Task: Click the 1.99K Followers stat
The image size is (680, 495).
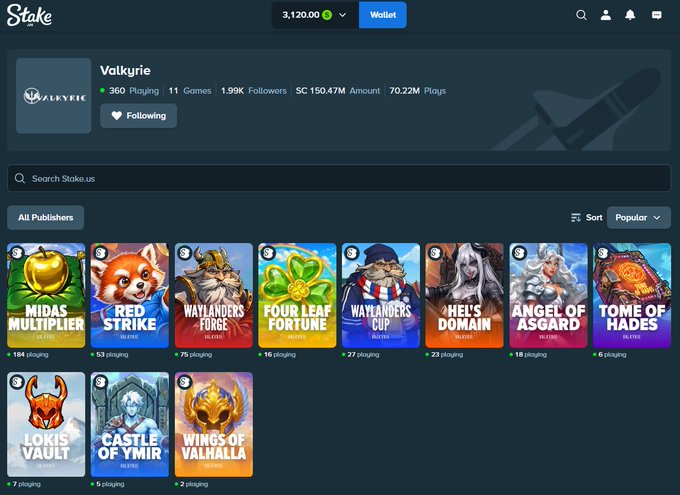Action: pyautogui.click(x=254, y=91)
